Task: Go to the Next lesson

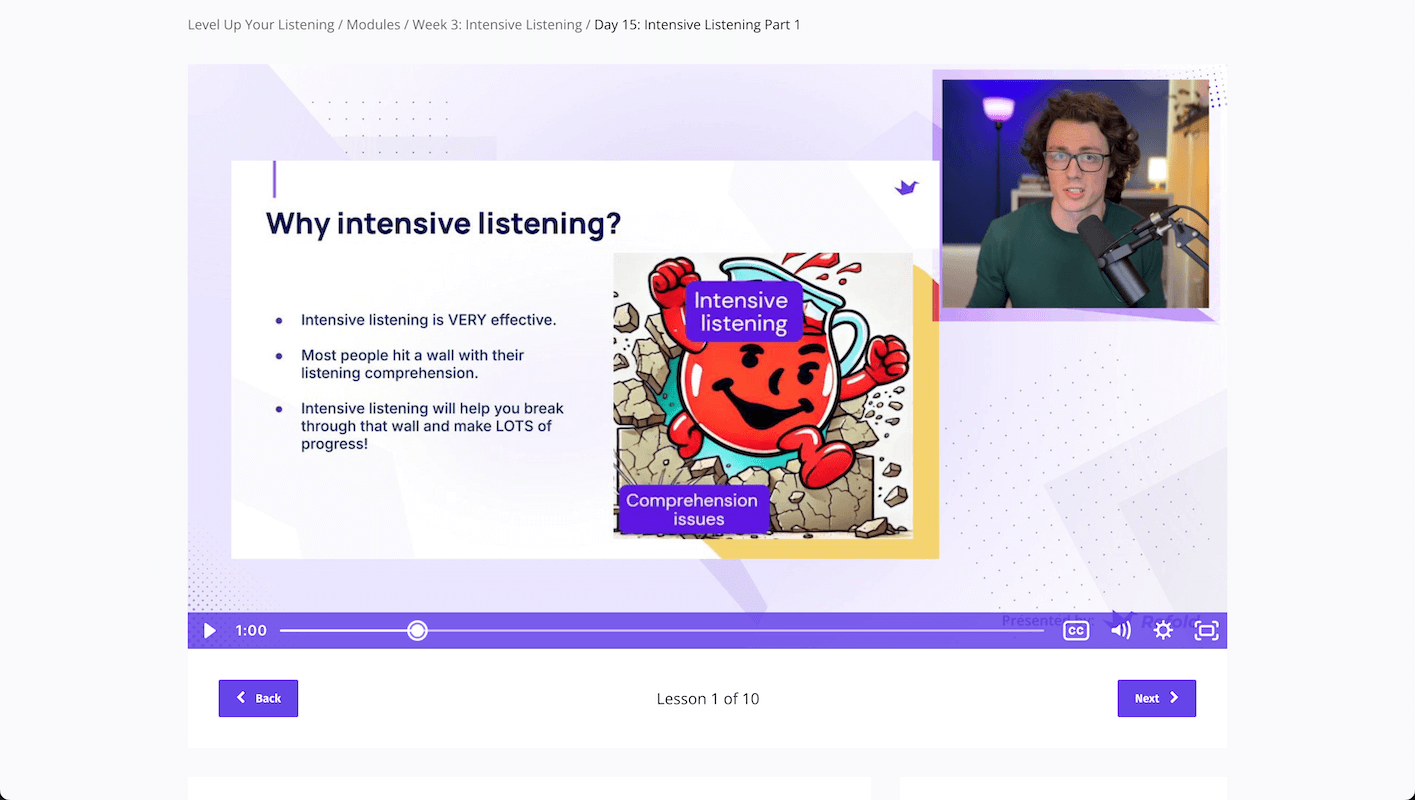Action: [1157, 698]
